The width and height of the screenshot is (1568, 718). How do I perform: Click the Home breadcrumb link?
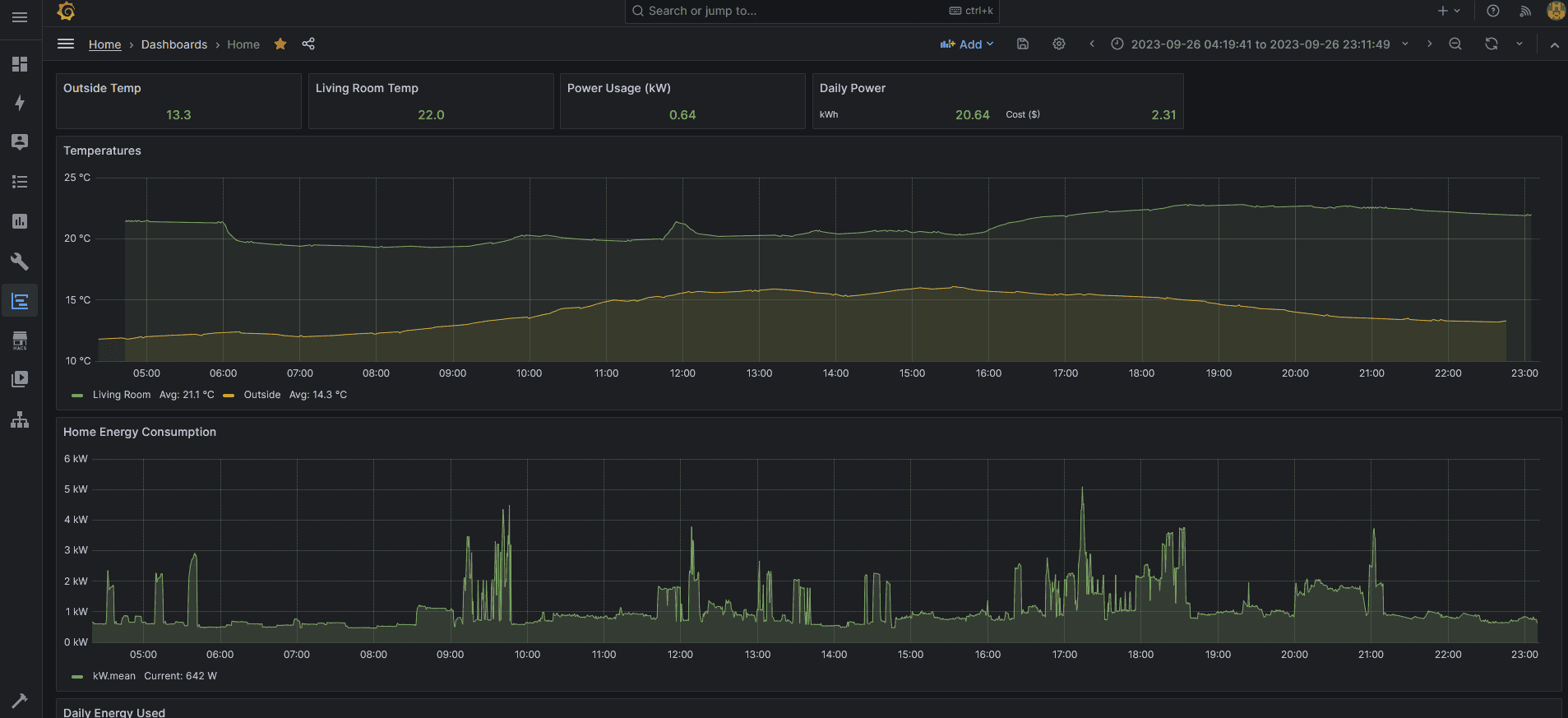[x=104, y=44]
